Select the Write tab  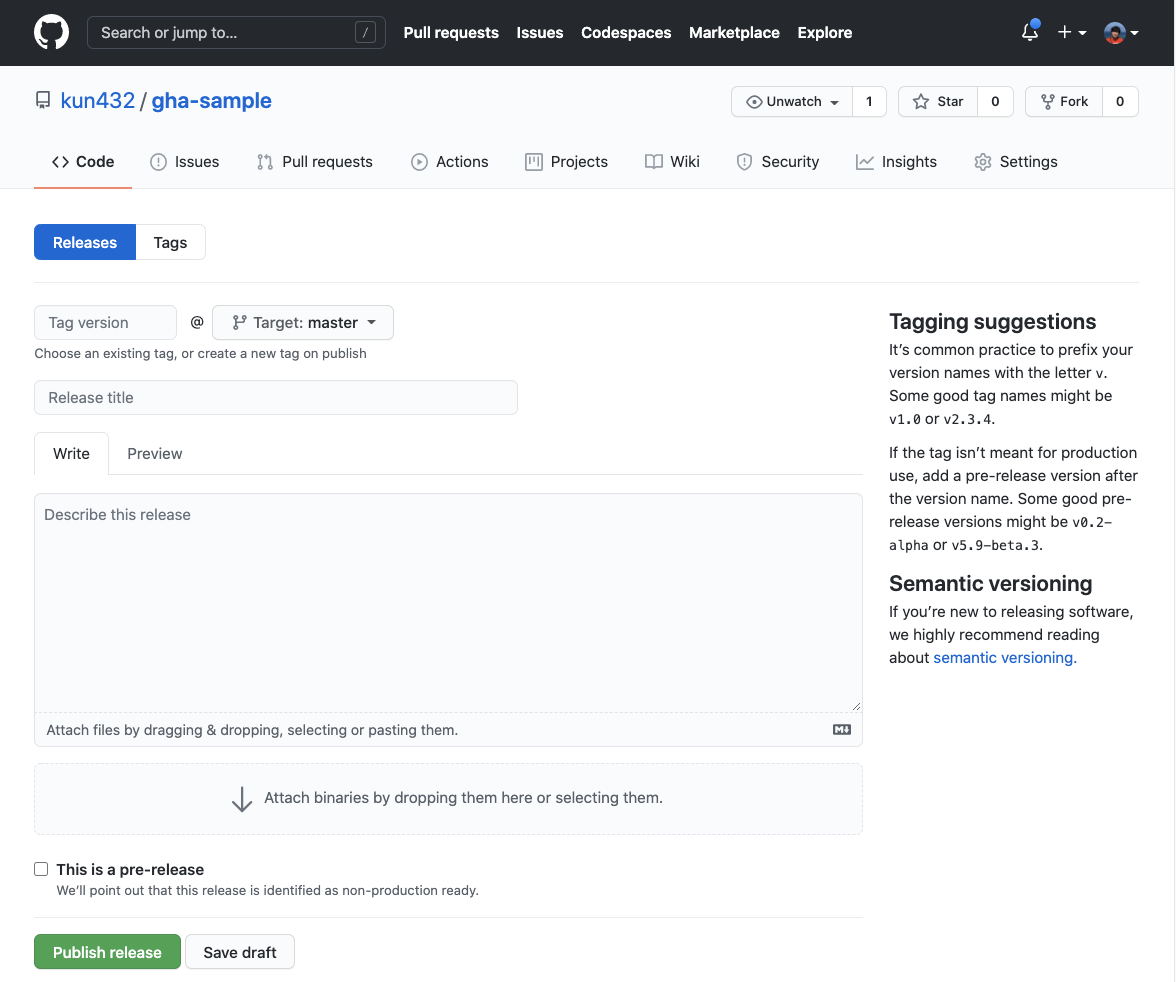click(x=71, y=453)
